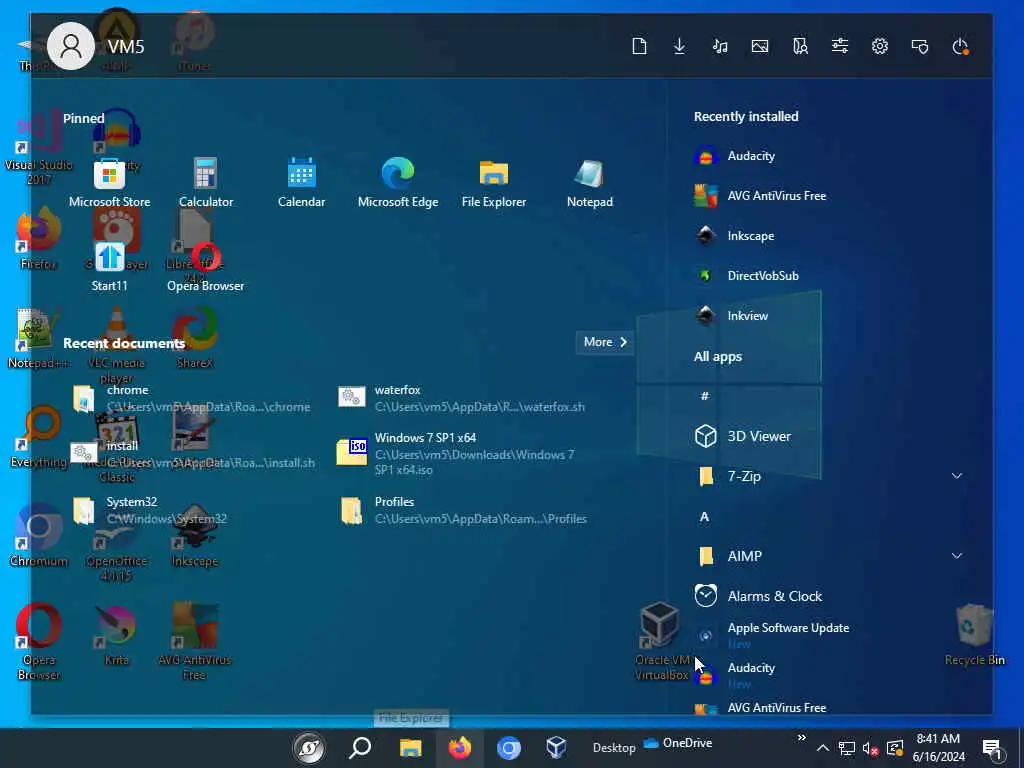1024x768 pixels.
Task: Click OneDrive on the taskbar
Action: (x=678, y=743)
